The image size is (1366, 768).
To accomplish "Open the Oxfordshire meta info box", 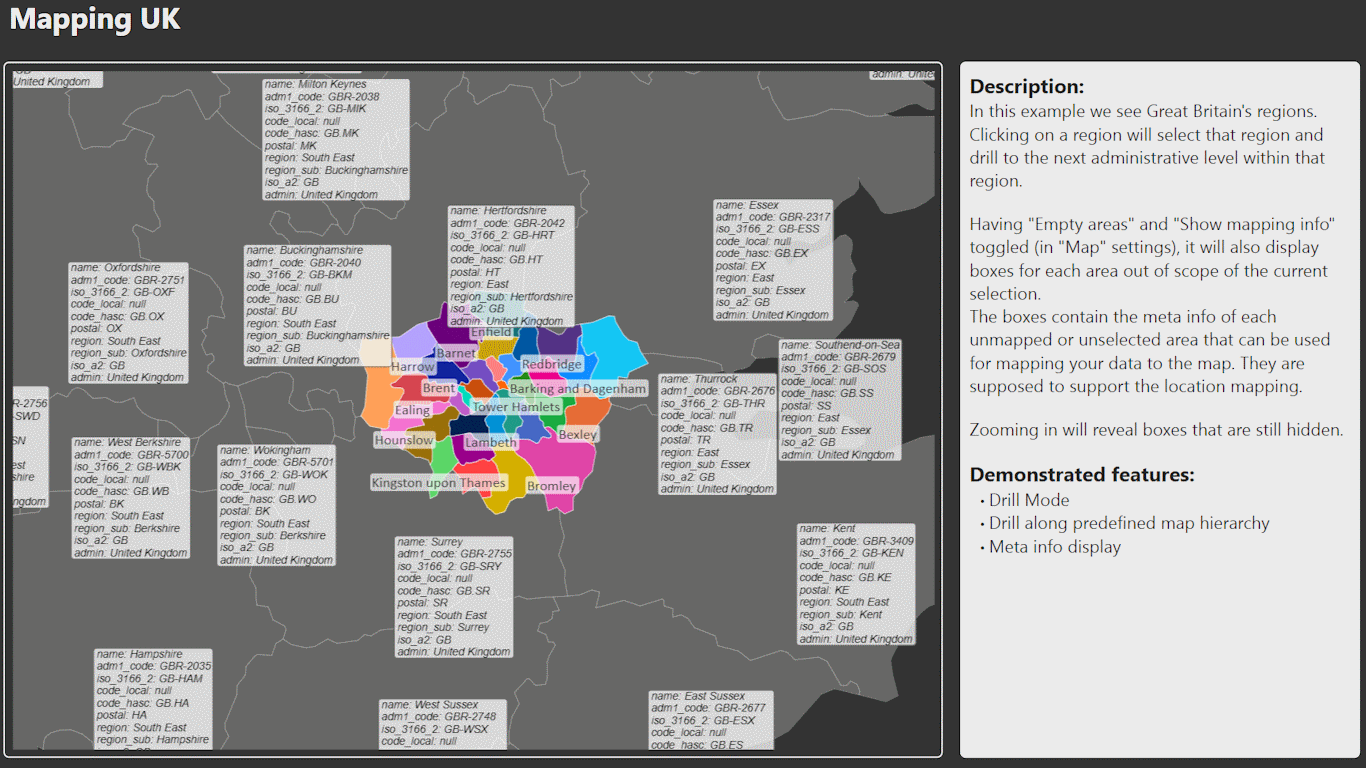I will pyautogui.click(x=128, y=323).
